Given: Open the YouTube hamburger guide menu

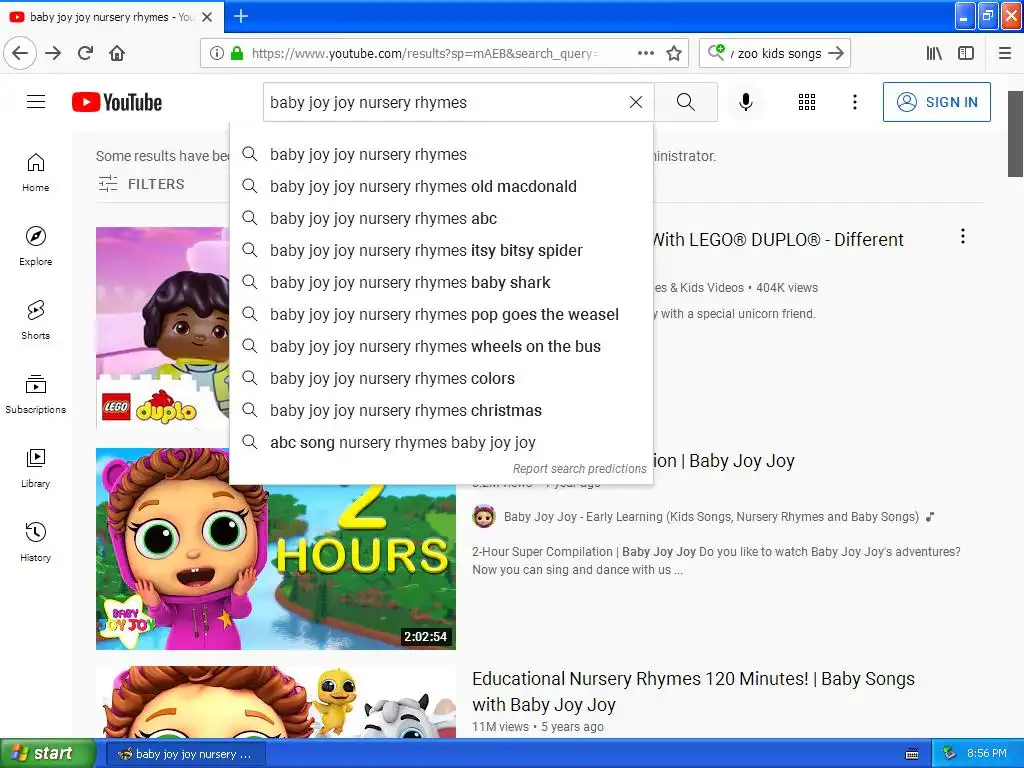Looking at the screenshot, I should coord(36,102).
